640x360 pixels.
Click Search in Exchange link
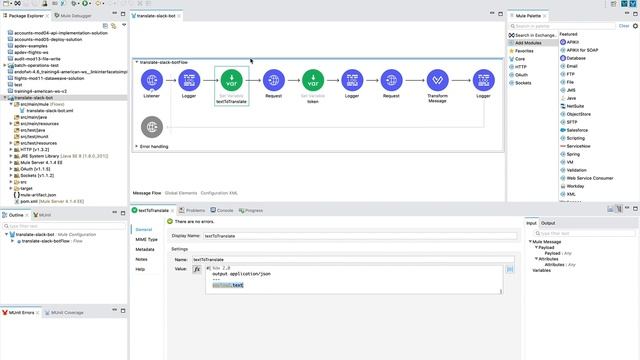[x=532, y=35]
